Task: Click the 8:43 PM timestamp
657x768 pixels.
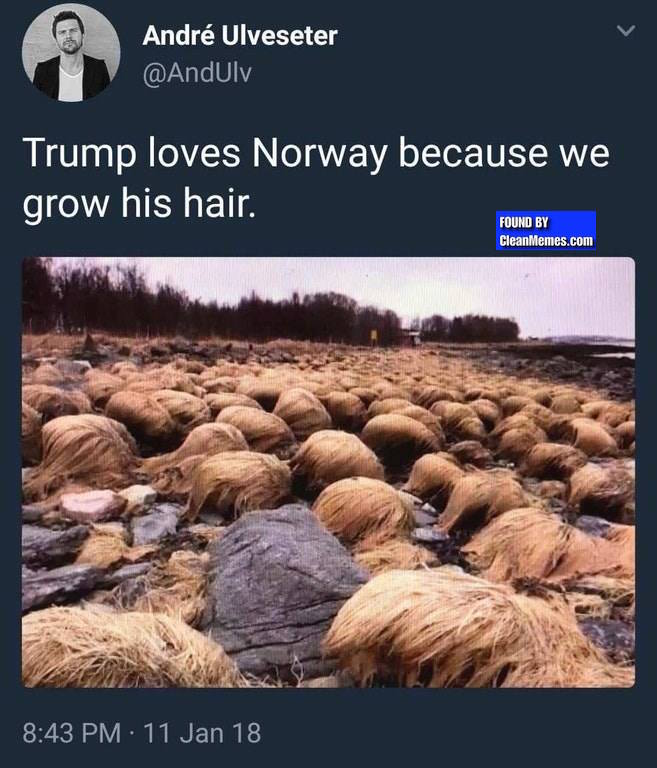Action: (x=72, y=733)
